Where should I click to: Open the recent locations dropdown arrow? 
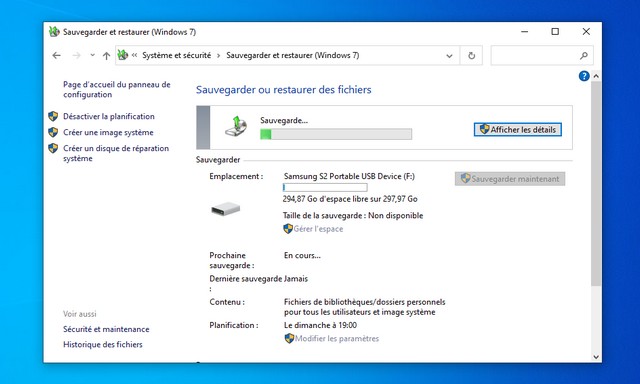[x=93, y=55]
